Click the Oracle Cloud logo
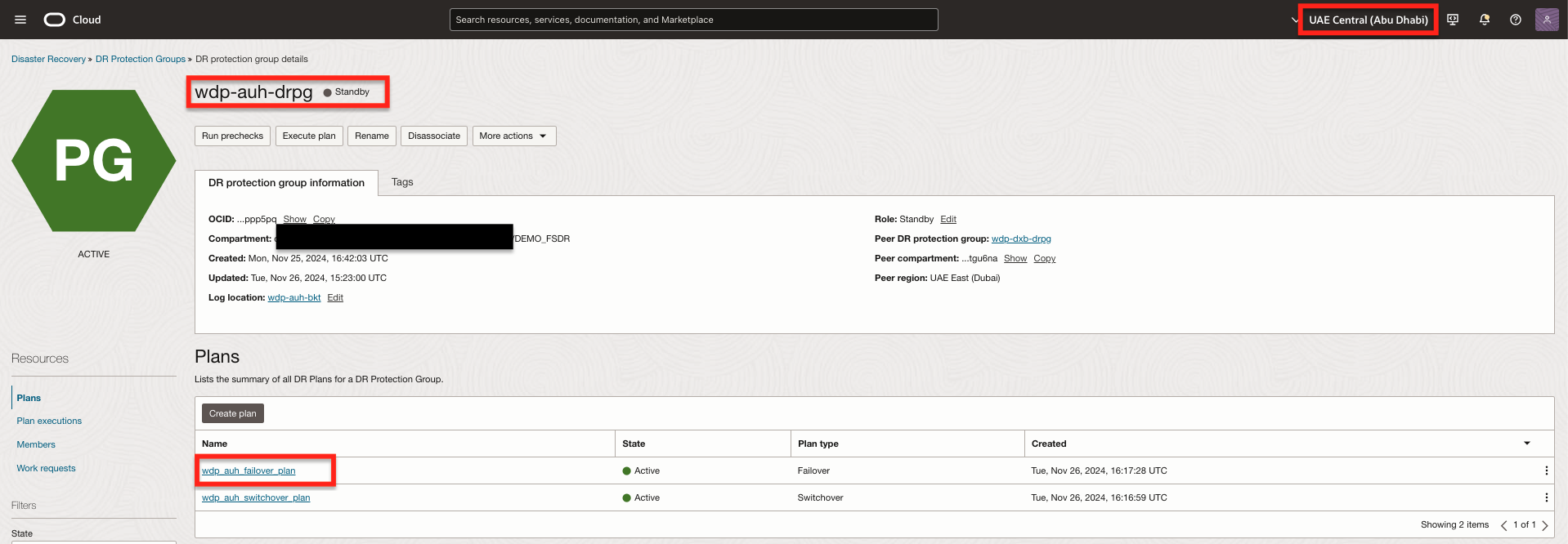The width and height of the screenshot is (1568, 544). pos(72,20)
